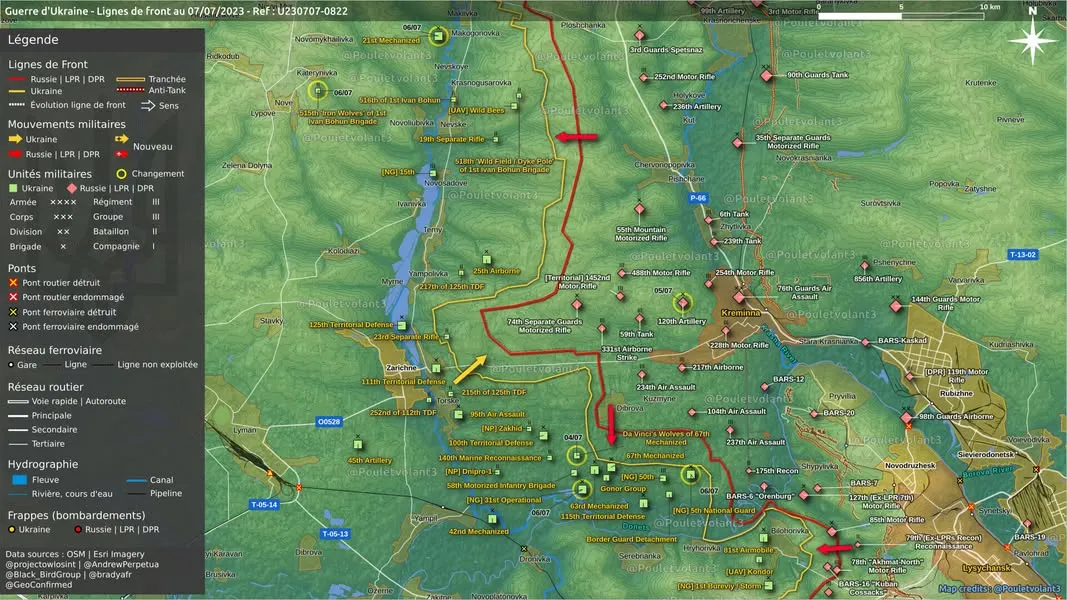Click the Kreminna town label

coord(740,313)
